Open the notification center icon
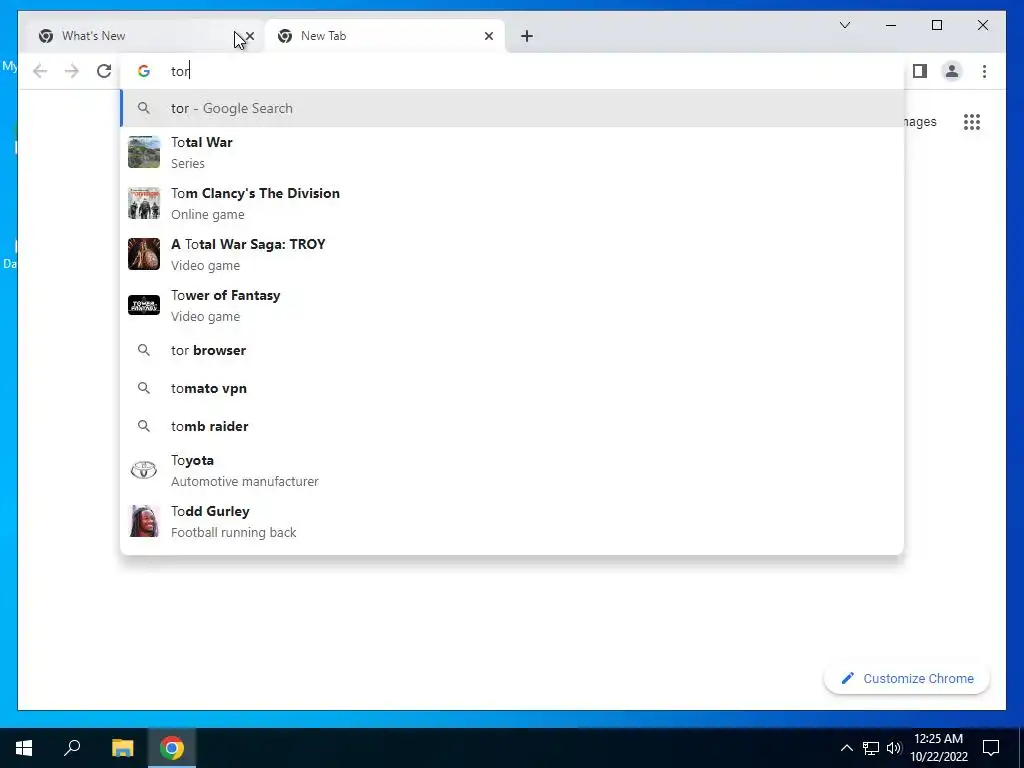 pos(991,748)
